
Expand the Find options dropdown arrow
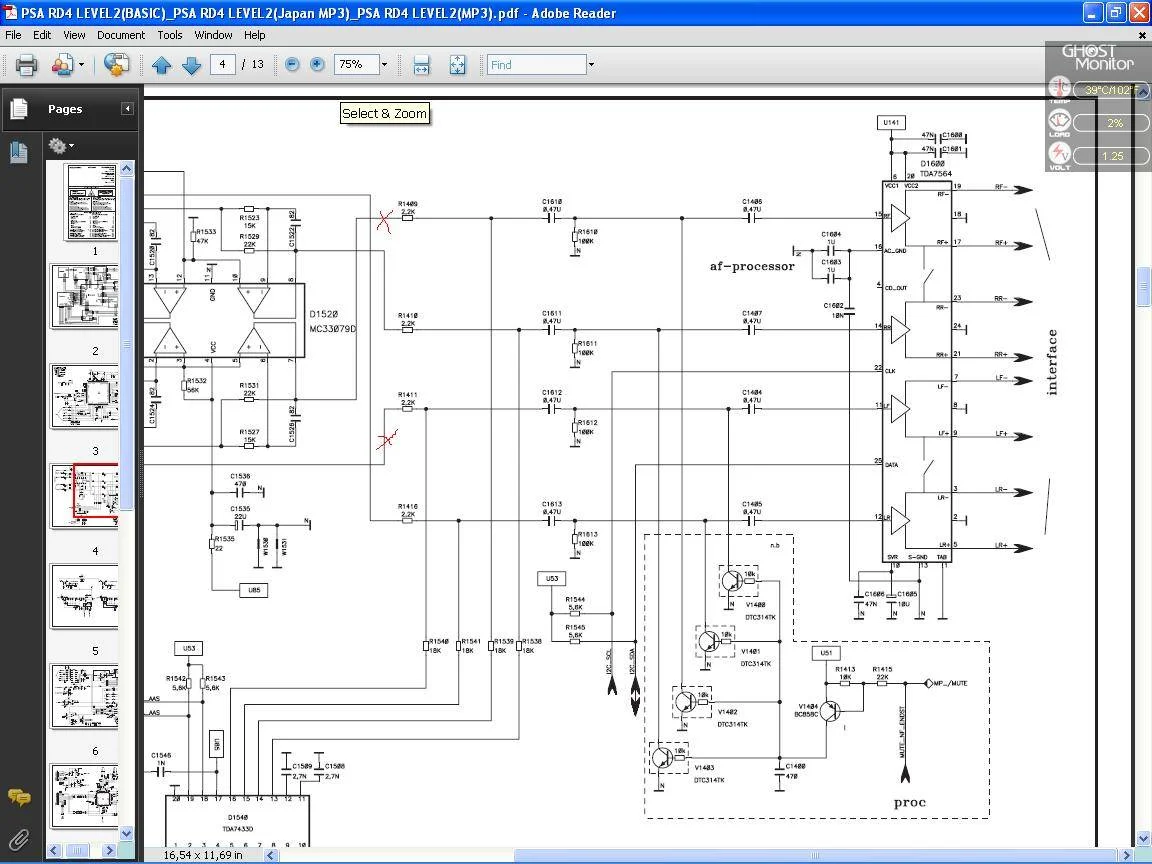click(x=591, y=65)
